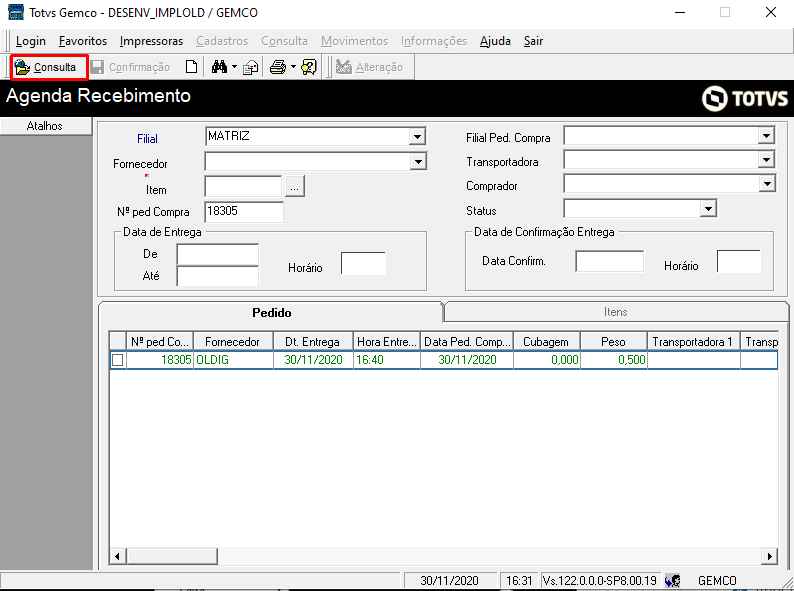This screenshot has width=794, height=591.
Task: Click the Dt. Entrega column header
Action: coord(312,342)
